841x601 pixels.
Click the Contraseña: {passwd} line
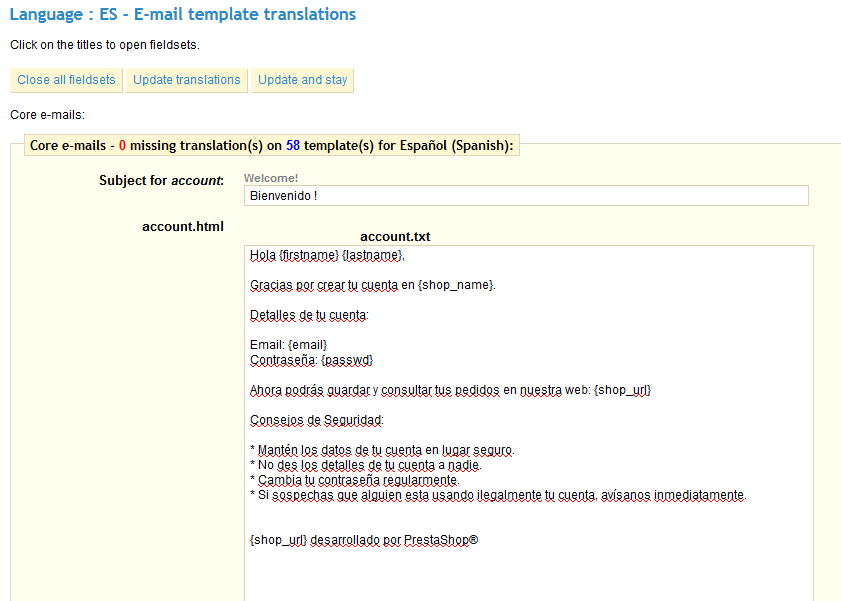pos(311,360)
